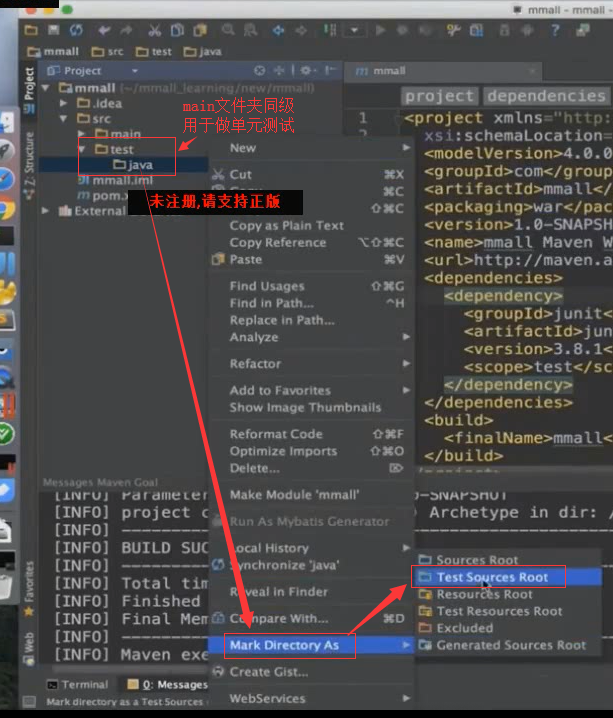This screenshot has width=613, height=718.
Task: Select Excluded in Mark Directory submenu
Action: [x=508, y=628]
